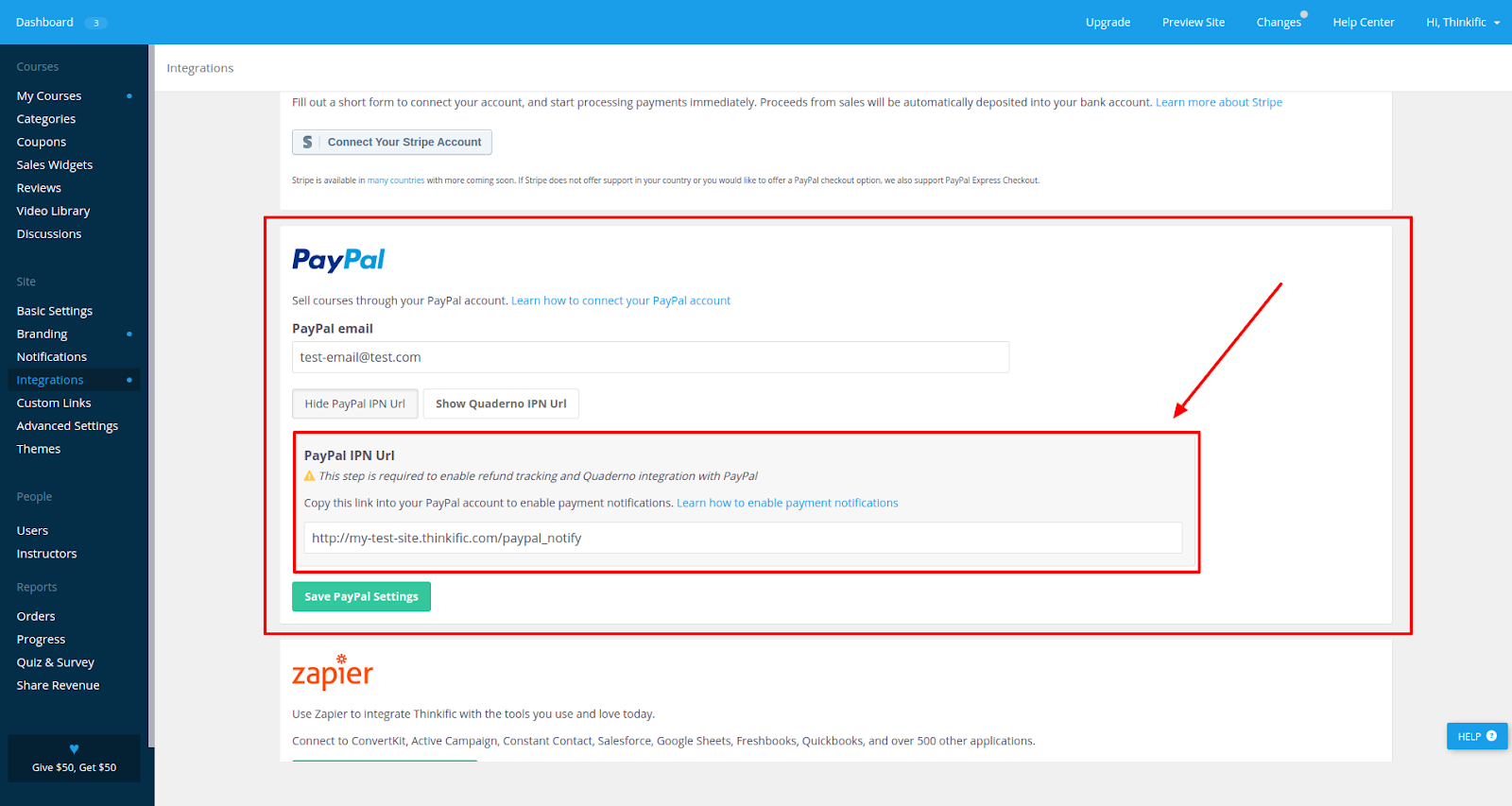Open My Courses in the sidebar
This screenshot has width=1512, height=806.
[49, 96]
